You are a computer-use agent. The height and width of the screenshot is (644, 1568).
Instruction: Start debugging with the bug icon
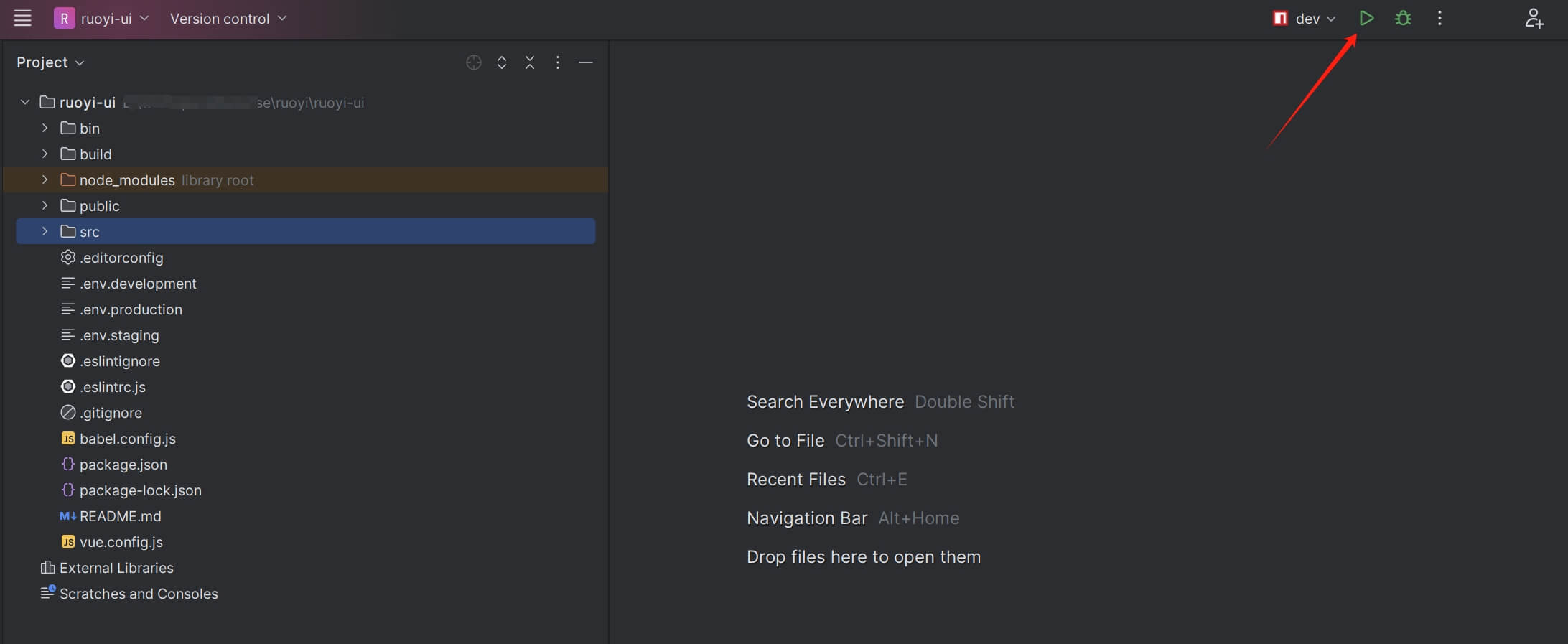(x=1403, y=19)
